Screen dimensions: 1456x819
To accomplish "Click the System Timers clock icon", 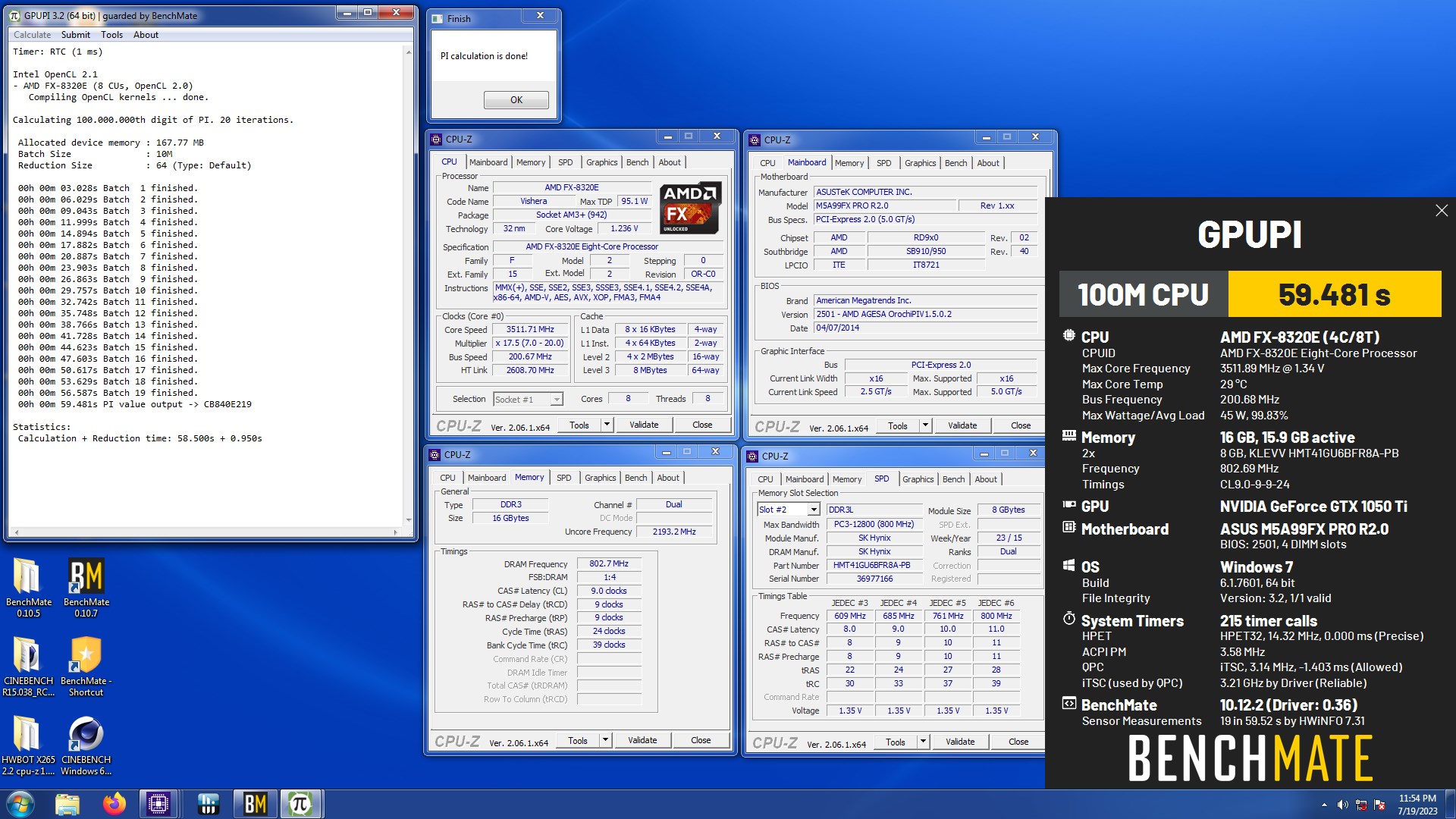I will click(1069, 620).
